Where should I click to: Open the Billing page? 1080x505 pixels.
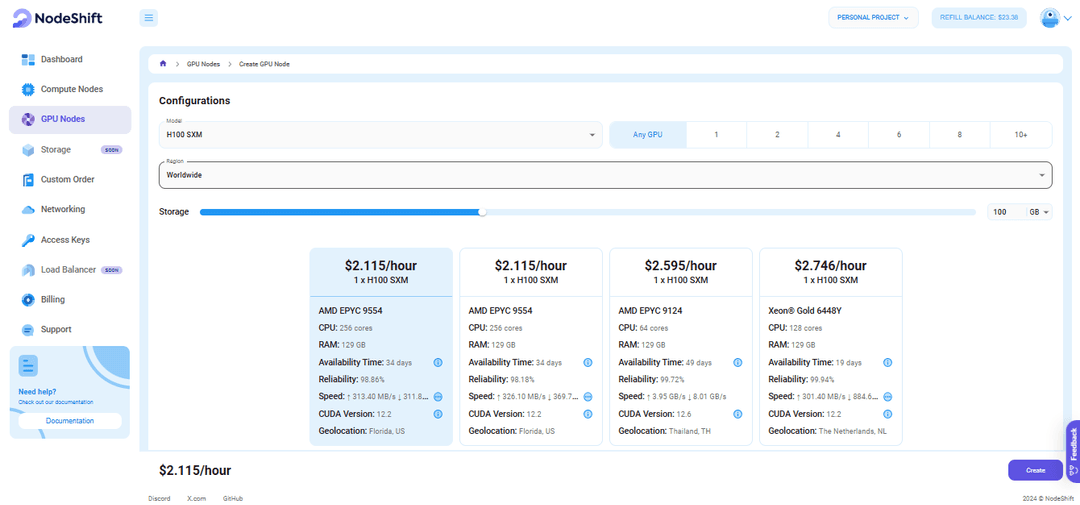[x=70, y=300]
